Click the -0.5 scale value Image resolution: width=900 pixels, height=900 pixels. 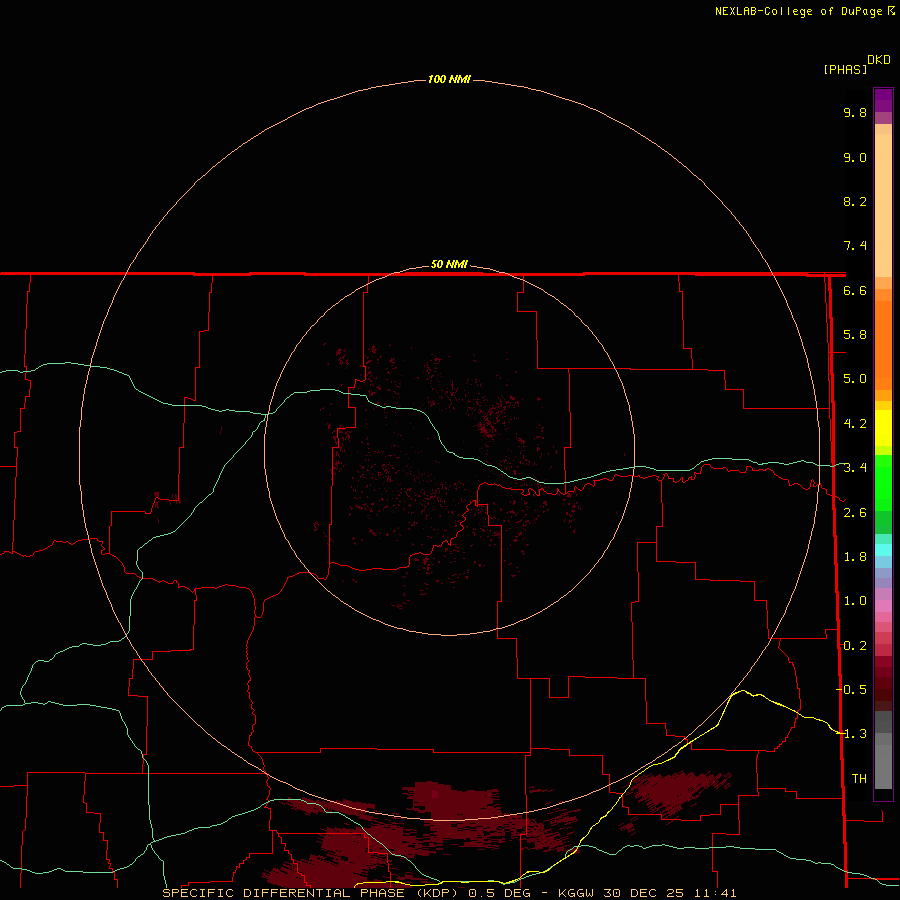click(852, 689)
